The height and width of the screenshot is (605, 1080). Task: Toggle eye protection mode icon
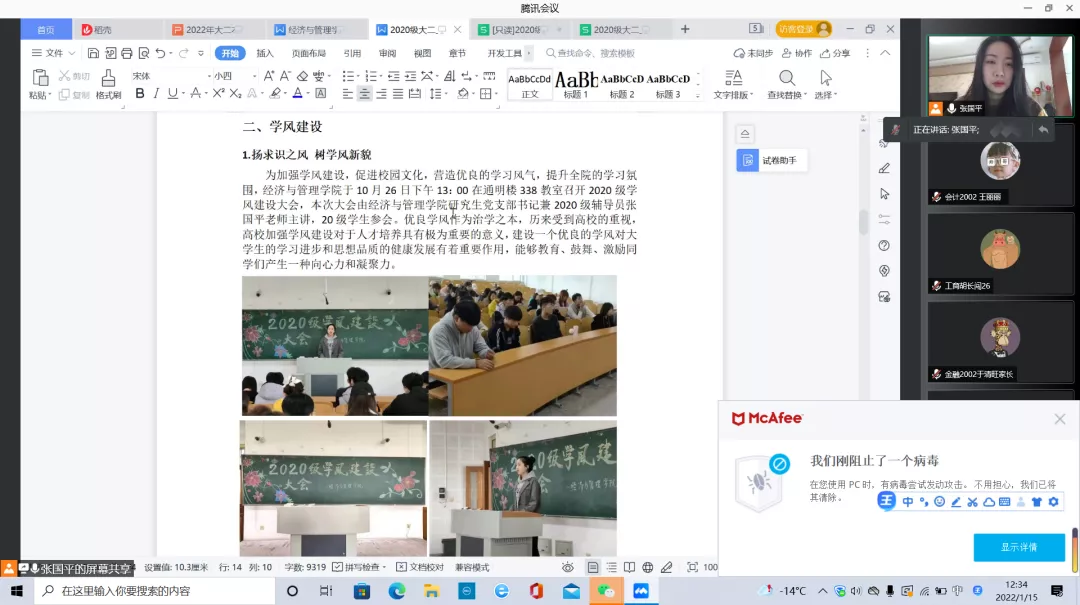(x=568, y=567)
